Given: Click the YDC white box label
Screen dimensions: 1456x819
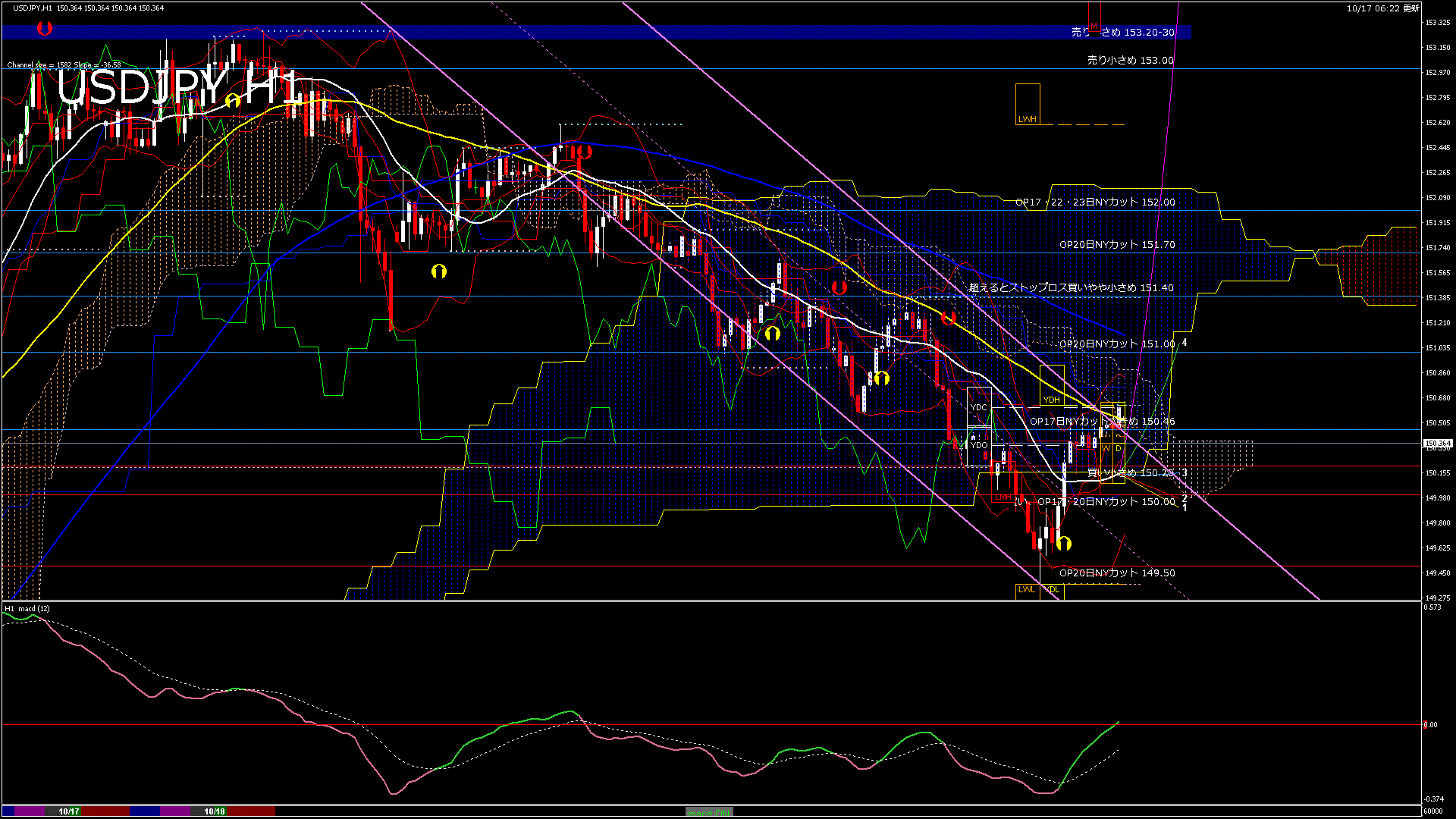Looking at the screenshot, I should (x=979, y=407).
